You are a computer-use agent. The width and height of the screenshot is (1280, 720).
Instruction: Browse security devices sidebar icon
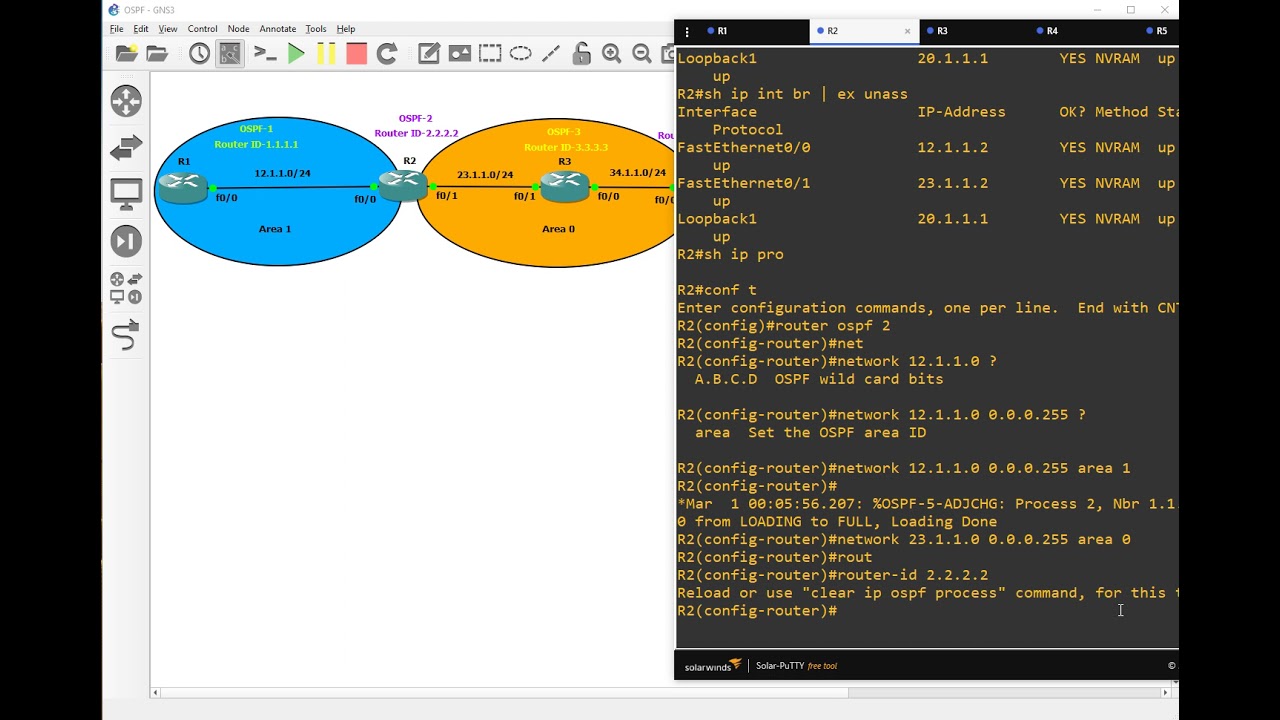(x=126, y=241)
